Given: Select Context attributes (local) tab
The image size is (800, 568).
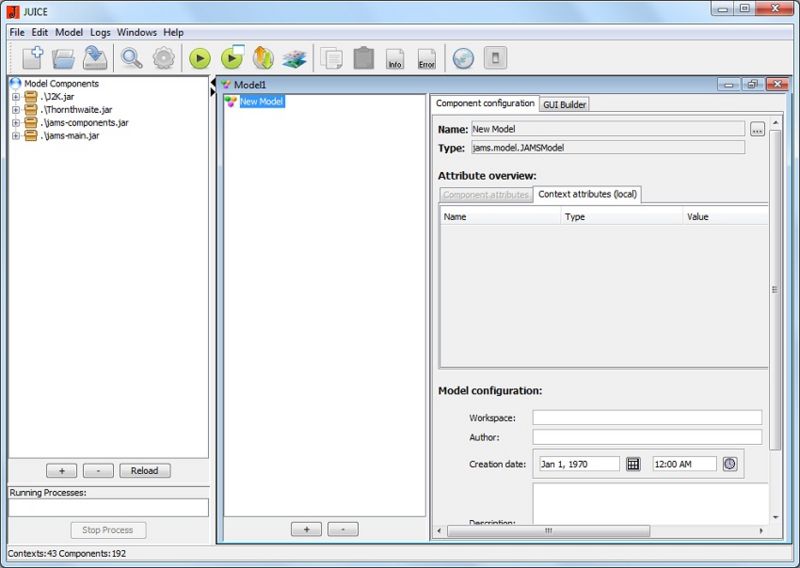Looking at the screenshot, I should click(587, 194).
